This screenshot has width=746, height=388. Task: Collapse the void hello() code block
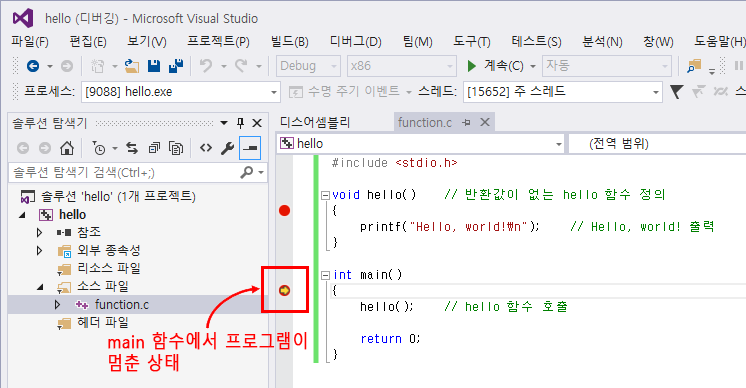(325, 195)
